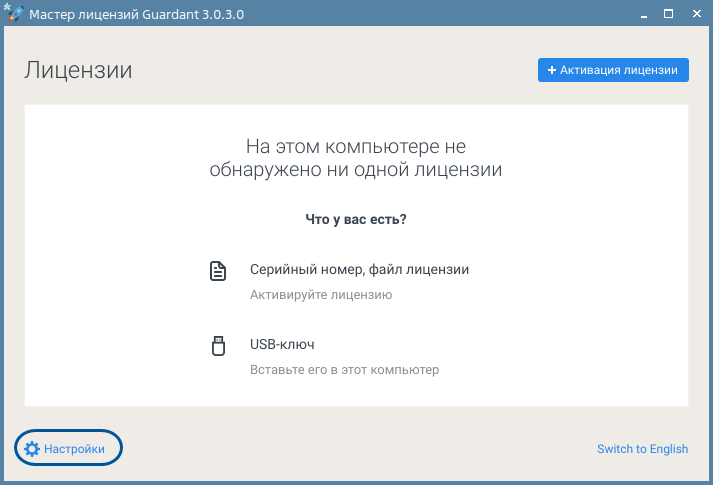
Task: Click the USB key icon
Action: tap(218, 346)
